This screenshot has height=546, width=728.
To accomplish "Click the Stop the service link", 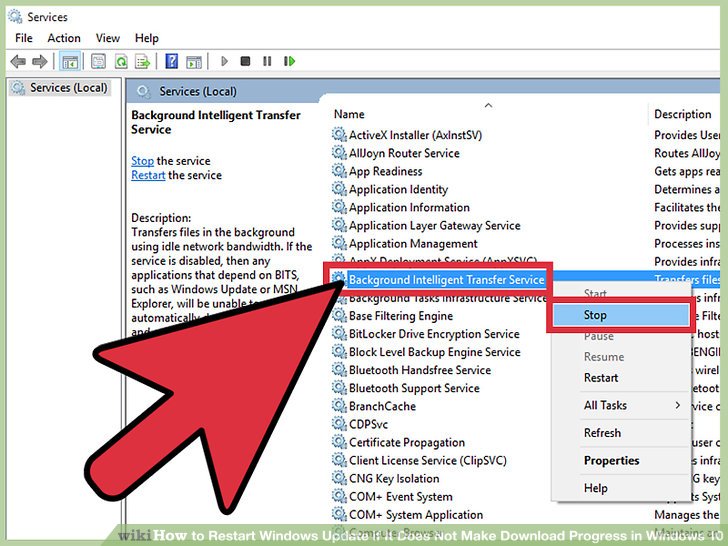I will pyautogui.click(x=142, y=161).
